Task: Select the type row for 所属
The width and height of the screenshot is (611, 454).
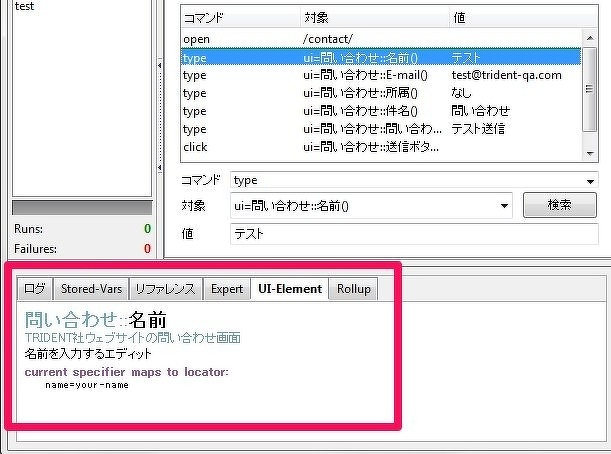Action: tap(380, 93)
